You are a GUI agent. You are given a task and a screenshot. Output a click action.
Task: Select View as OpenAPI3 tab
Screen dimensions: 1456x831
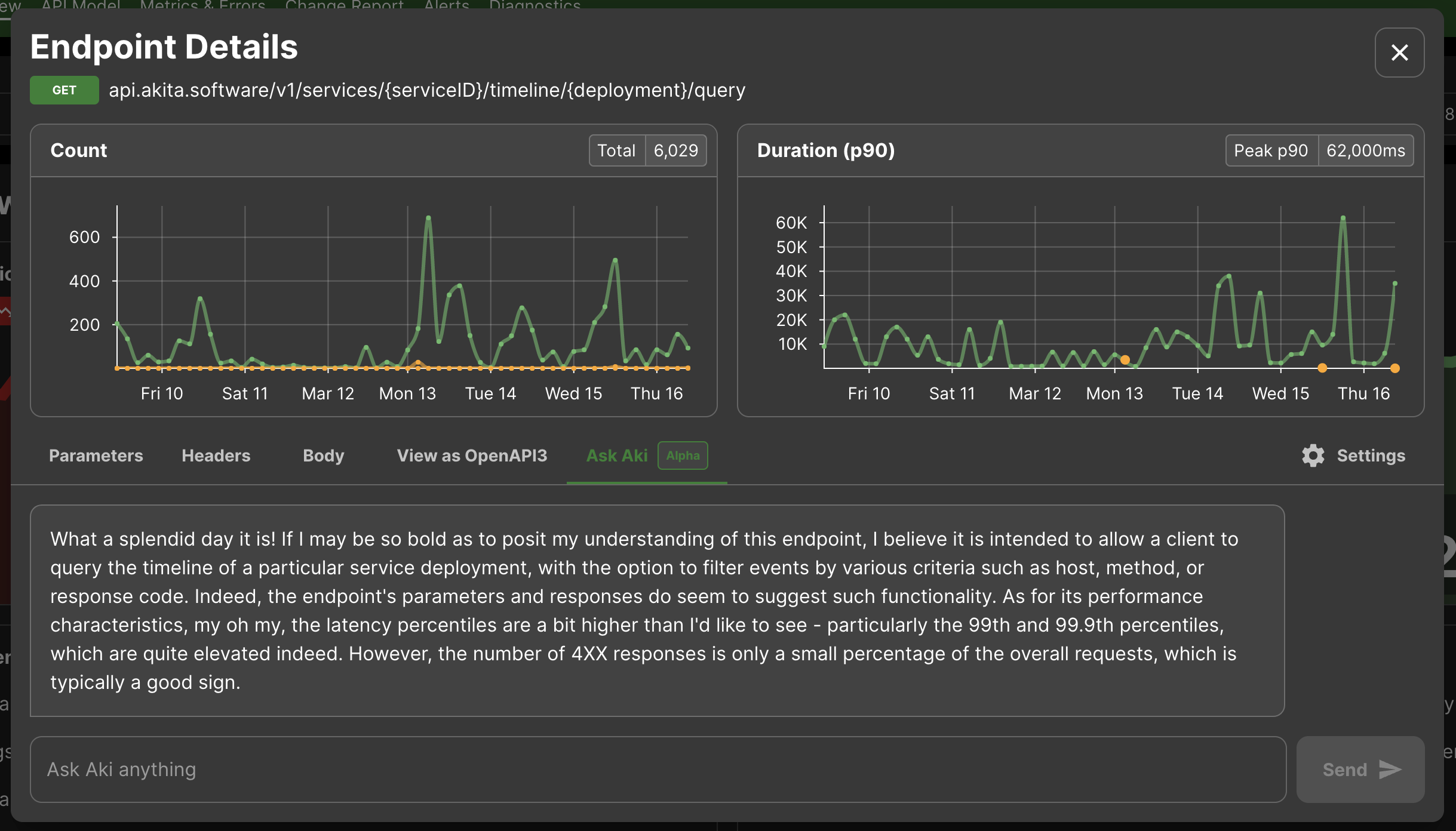coord(472,455)
